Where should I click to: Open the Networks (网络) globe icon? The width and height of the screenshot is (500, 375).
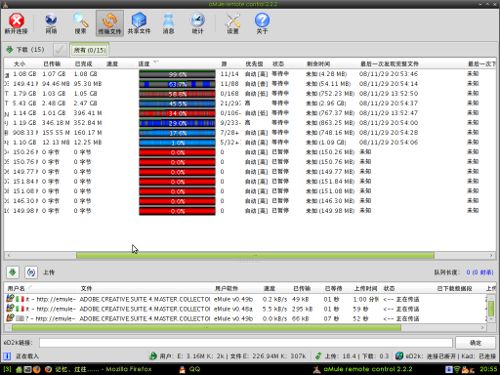click(51, 23)
